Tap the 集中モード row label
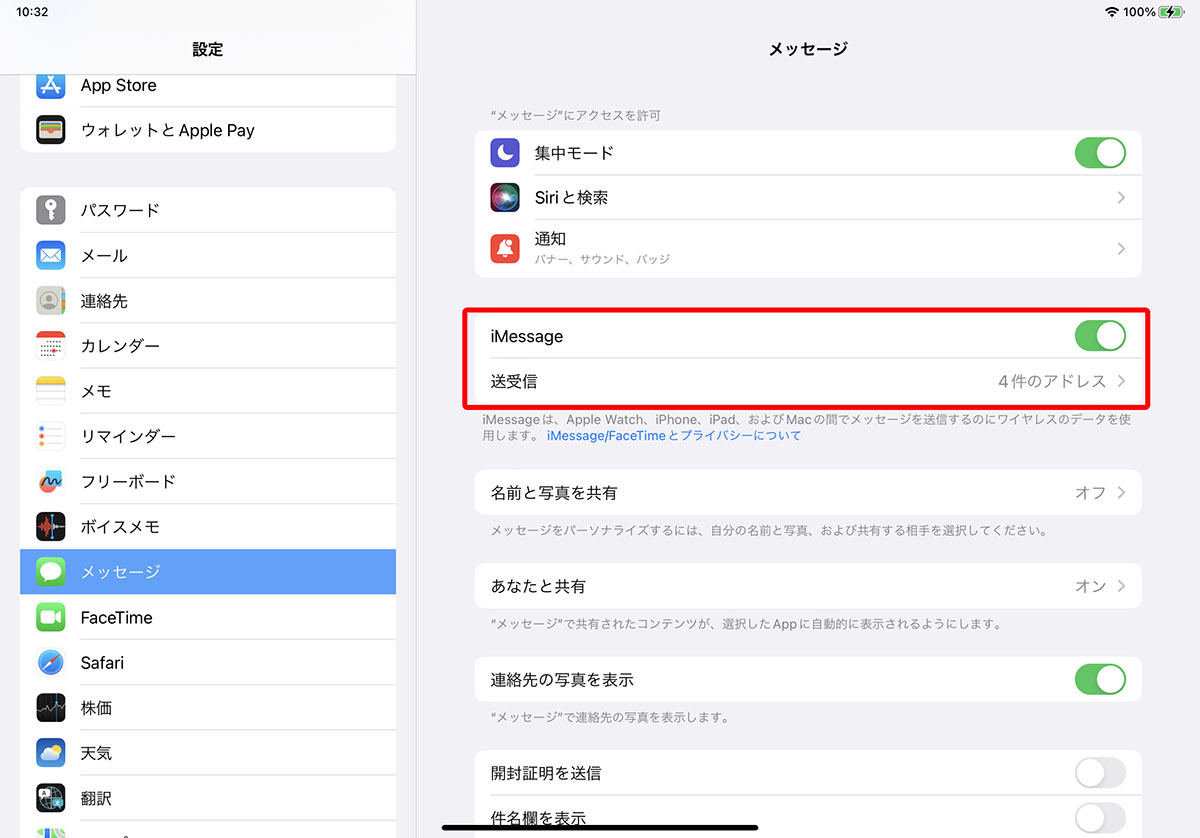The image size is (1200, 838). pyautogui.click(x=574, y=153)
